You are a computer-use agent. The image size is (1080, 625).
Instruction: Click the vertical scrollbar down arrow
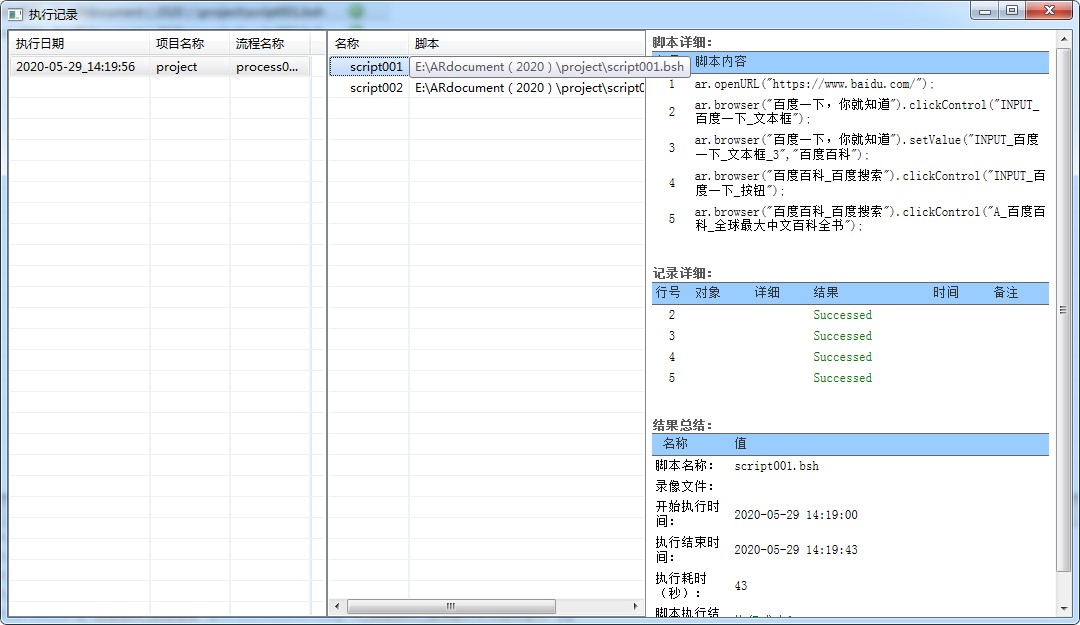1063,607
